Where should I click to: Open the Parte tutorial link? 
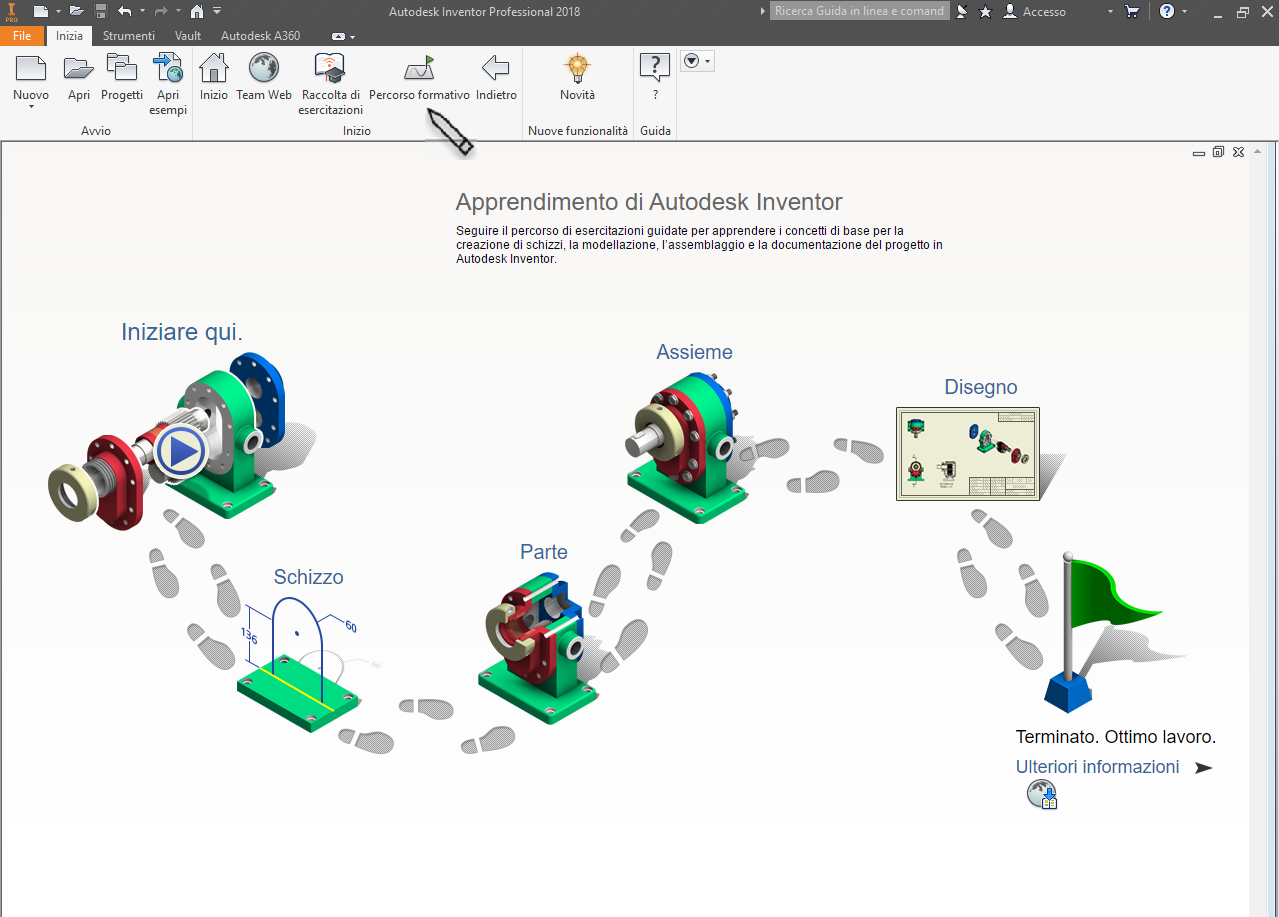pyautogui.click(x=543, y=552)
